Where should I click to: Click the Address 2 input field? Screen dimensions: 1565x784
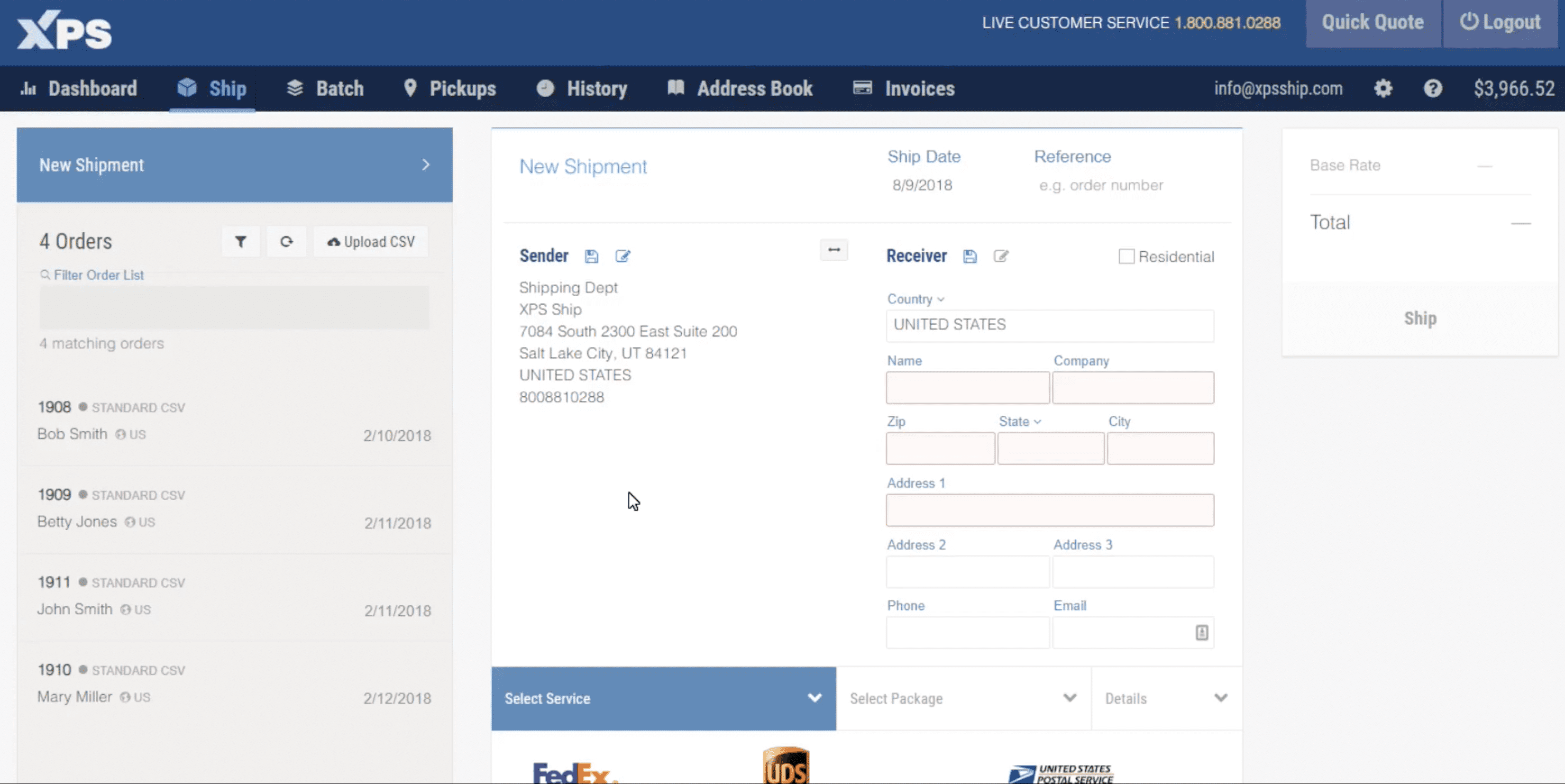click(967, 572)
